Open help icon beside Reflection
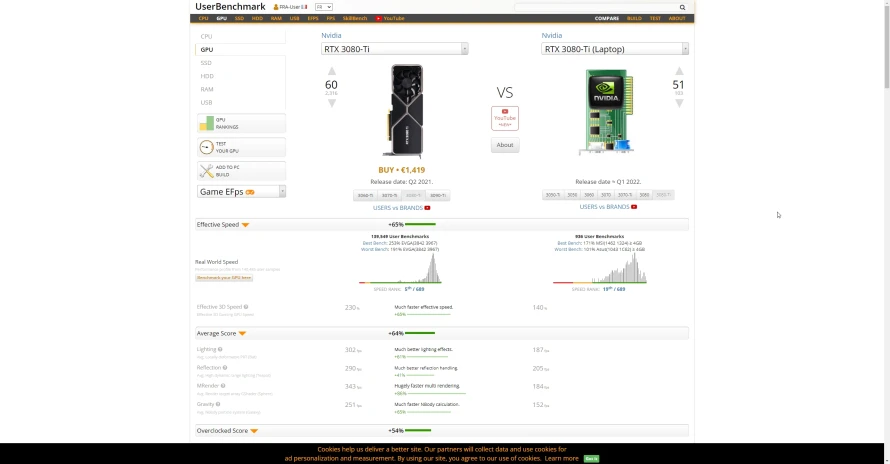 click(x=225, y=367)
